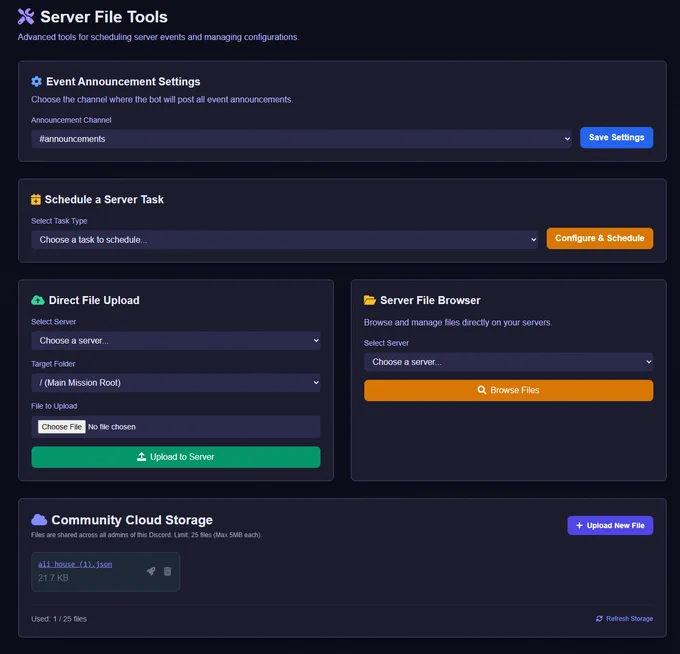Screen dimensions: 680x654
Task: Click the Choose File button
Action: tap(62, 427)
